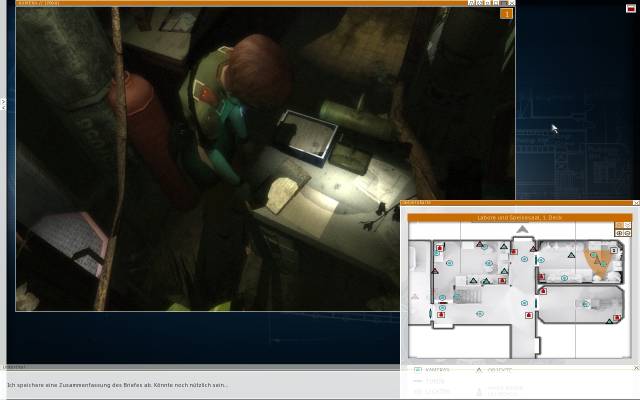
Task: Expand the left edge side panel arrow
Action: coord(3,102)
